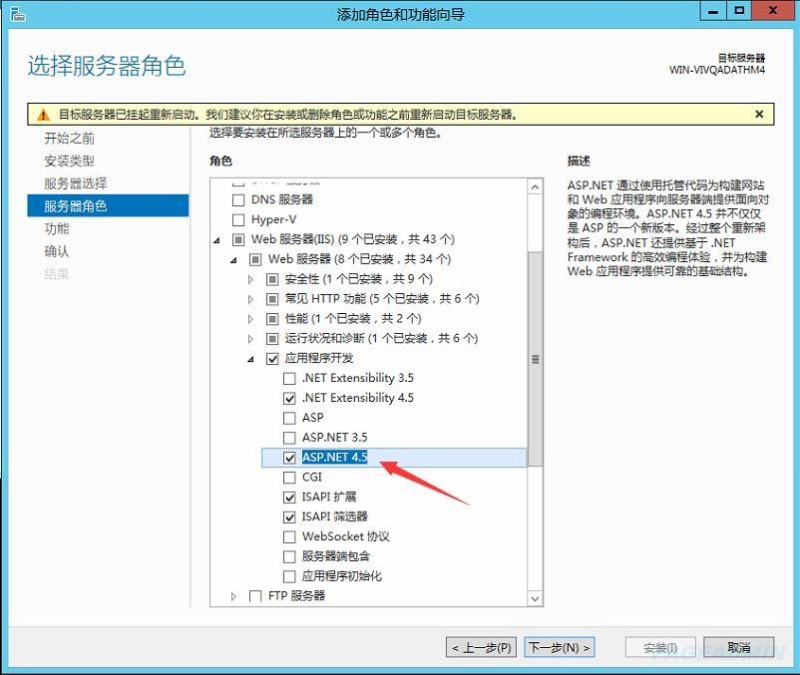Expand the 常见 HTTP 功能 node
Screen dimensions: 800x675
coord(251,299)
